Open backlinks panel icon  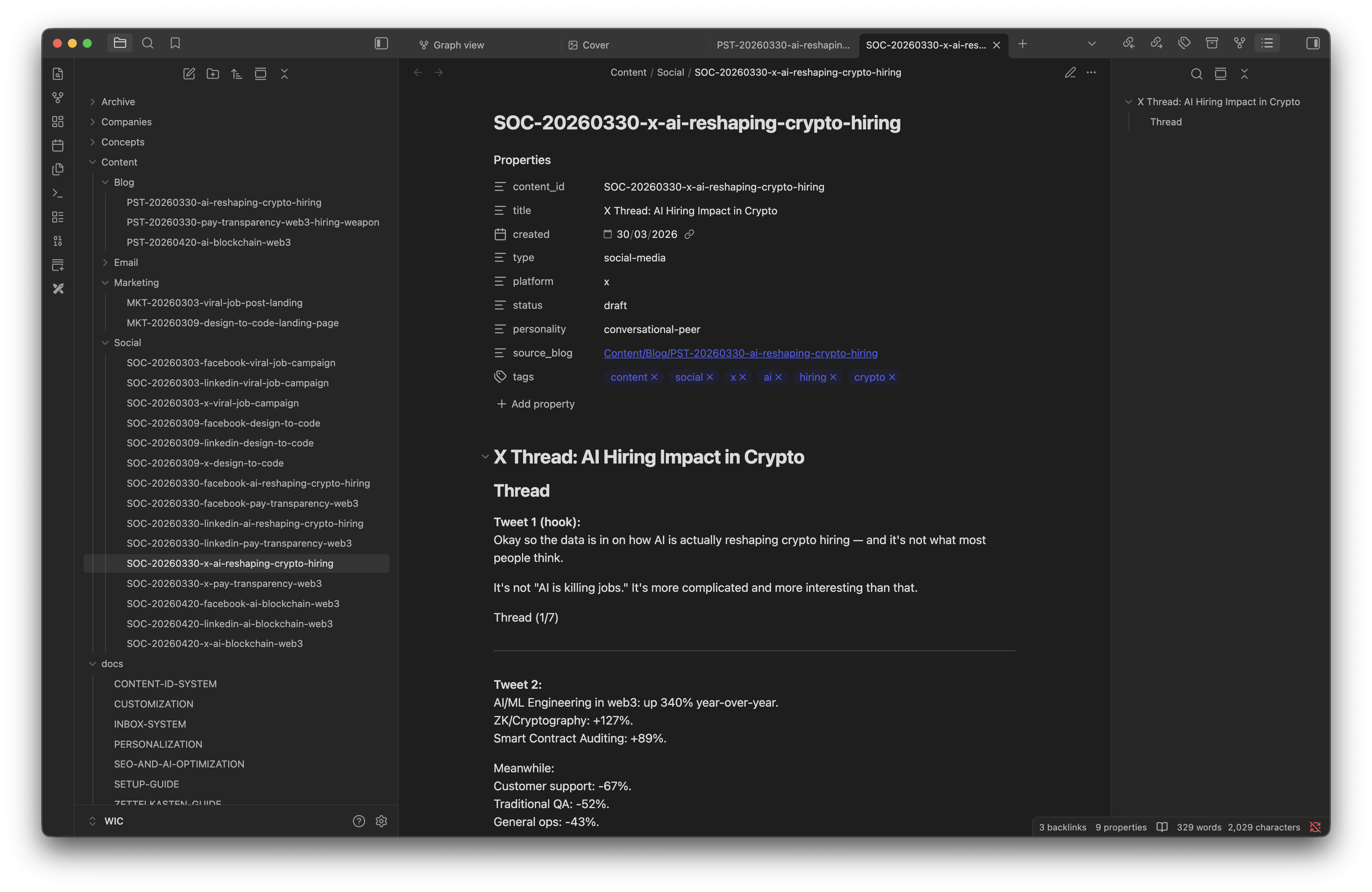1129,43
